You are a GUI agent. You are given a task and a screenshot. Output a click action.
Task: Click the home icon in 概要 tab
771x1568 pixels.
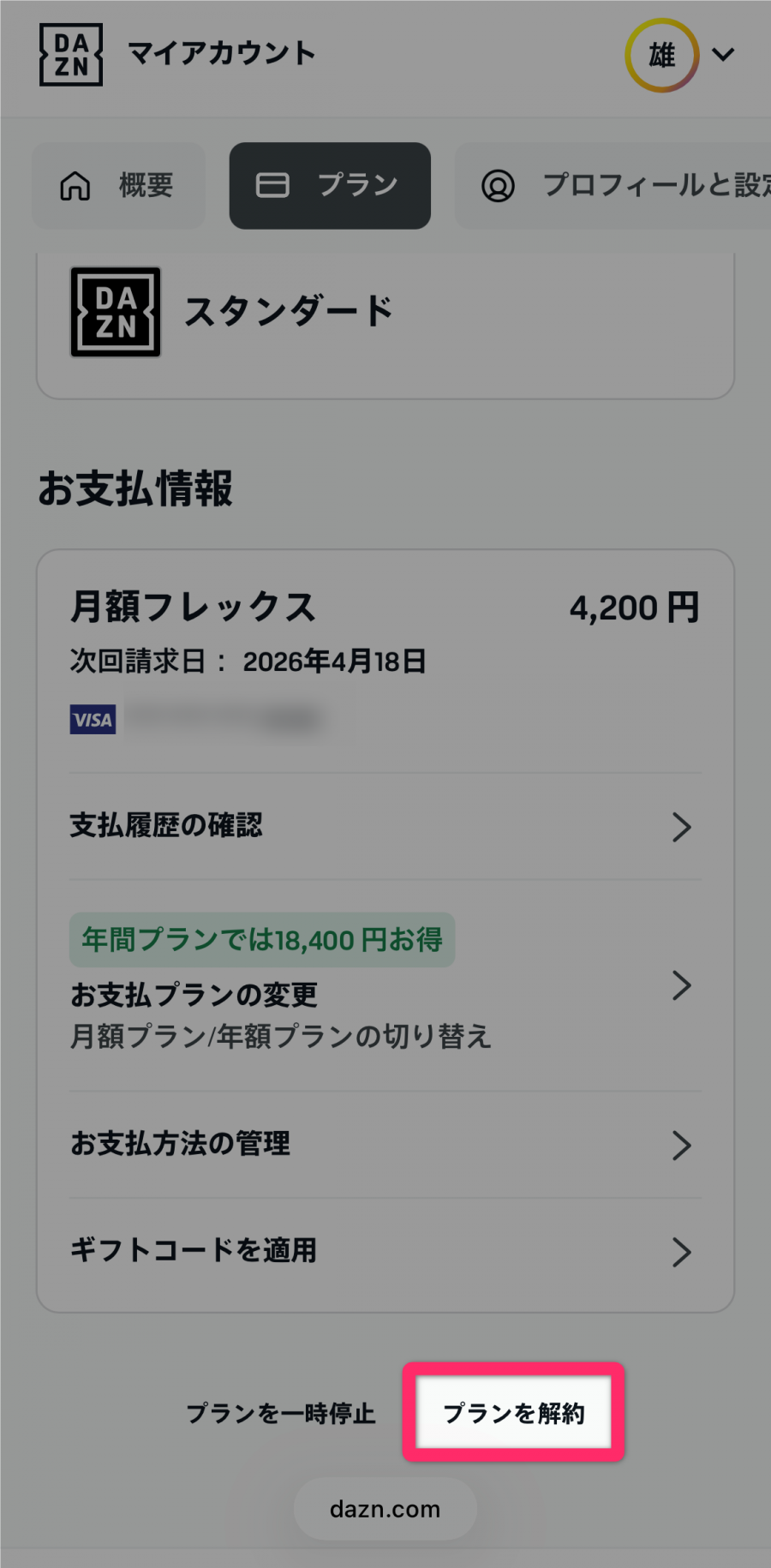pos(75,186)
